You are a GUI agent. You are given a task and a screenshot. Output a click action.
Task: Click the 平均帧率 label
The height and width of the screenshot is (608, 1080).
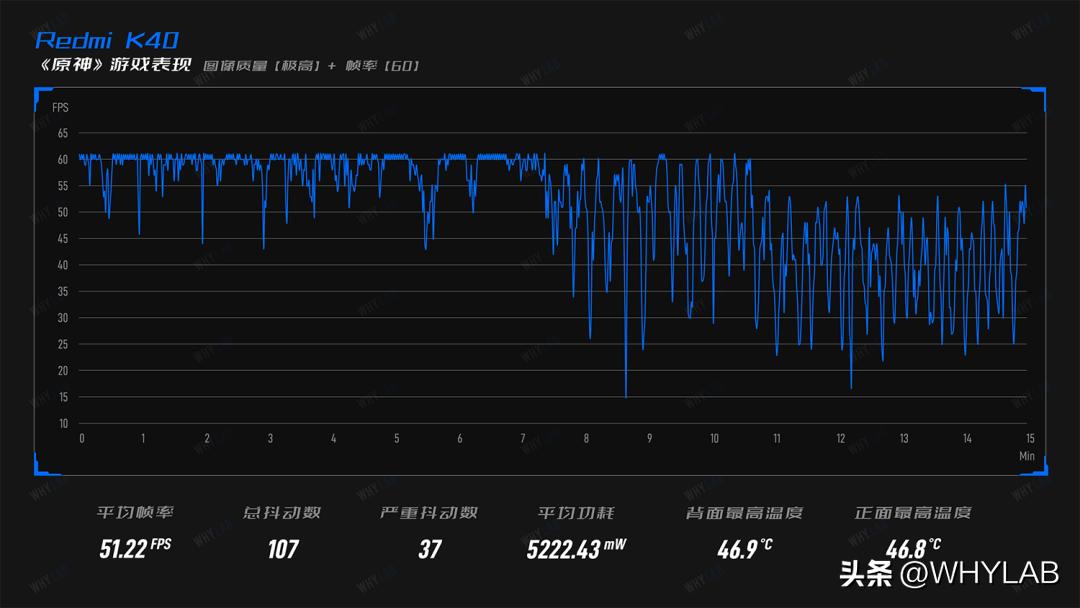(x=135, y=512)
